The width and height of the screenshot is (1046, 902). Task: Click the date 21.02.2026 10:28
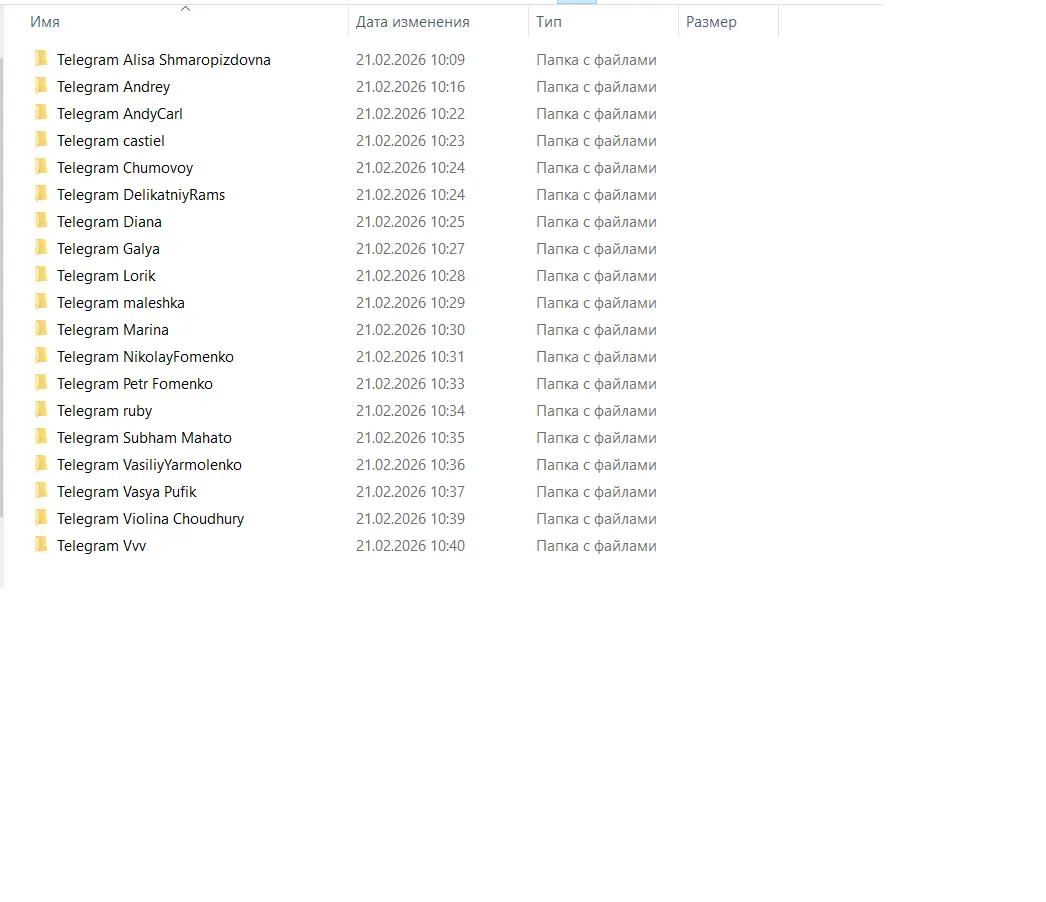tap(410, 276)
